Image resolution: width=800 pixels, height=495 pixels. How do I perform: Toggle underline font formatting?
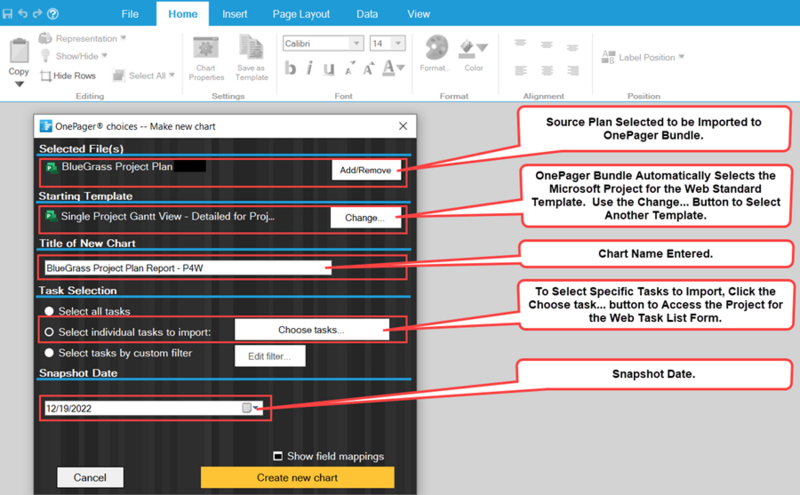tap(329, 68)
